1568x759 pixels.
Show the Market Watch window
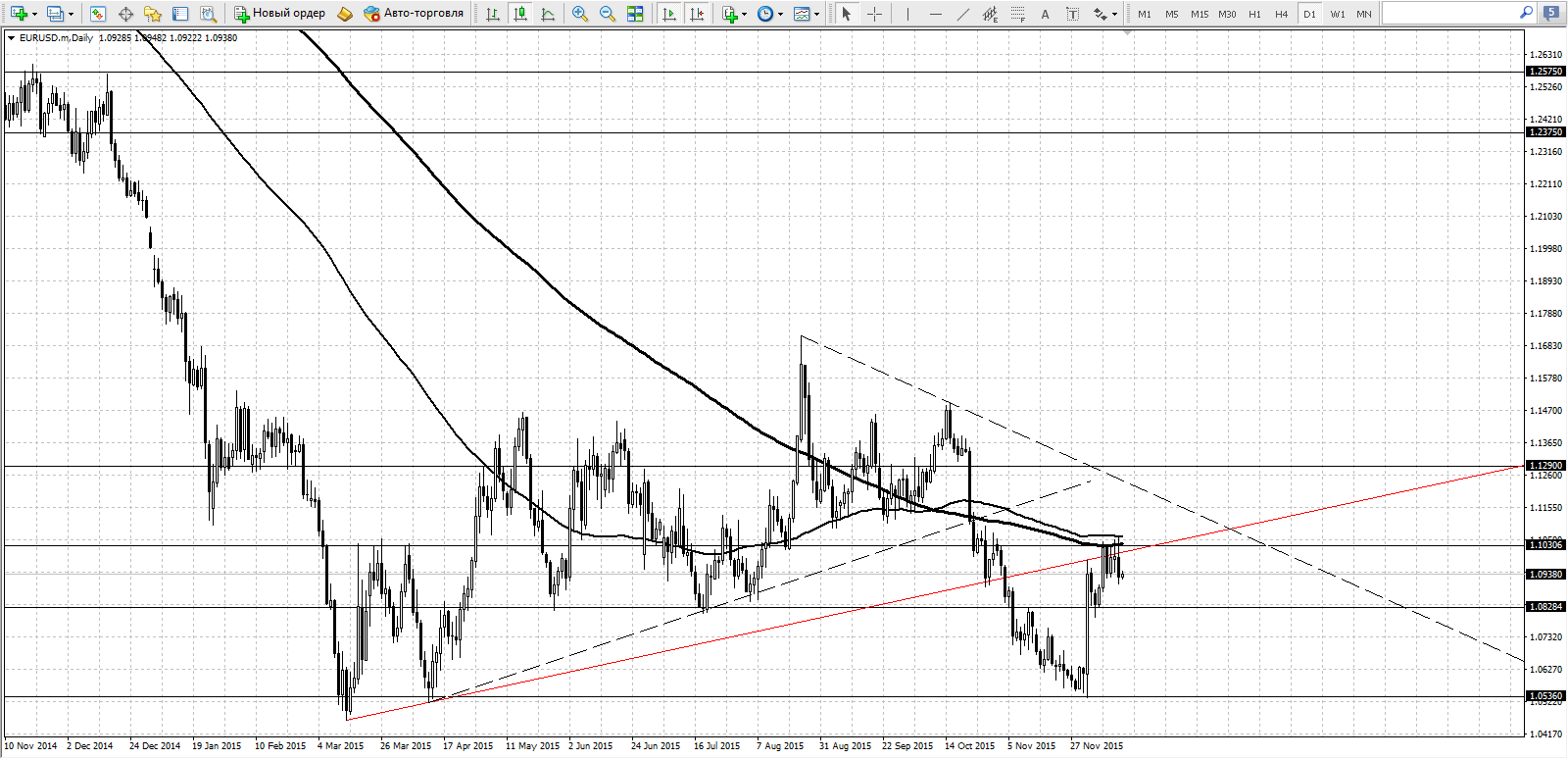point(97,14)
